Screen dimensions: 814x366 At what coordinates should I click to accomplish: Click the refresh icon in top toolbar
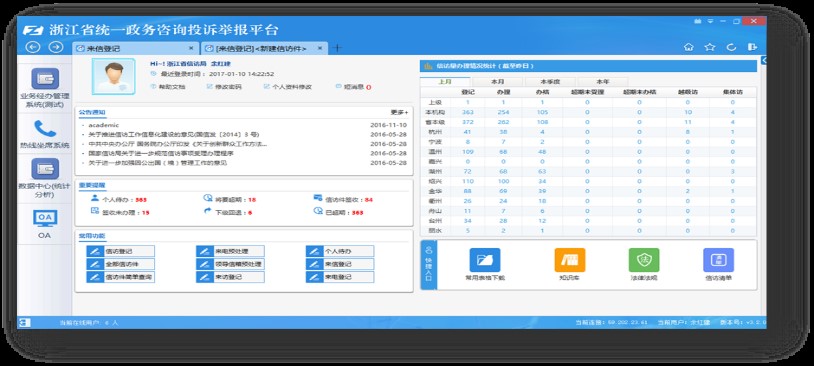[x=731, y=47]
